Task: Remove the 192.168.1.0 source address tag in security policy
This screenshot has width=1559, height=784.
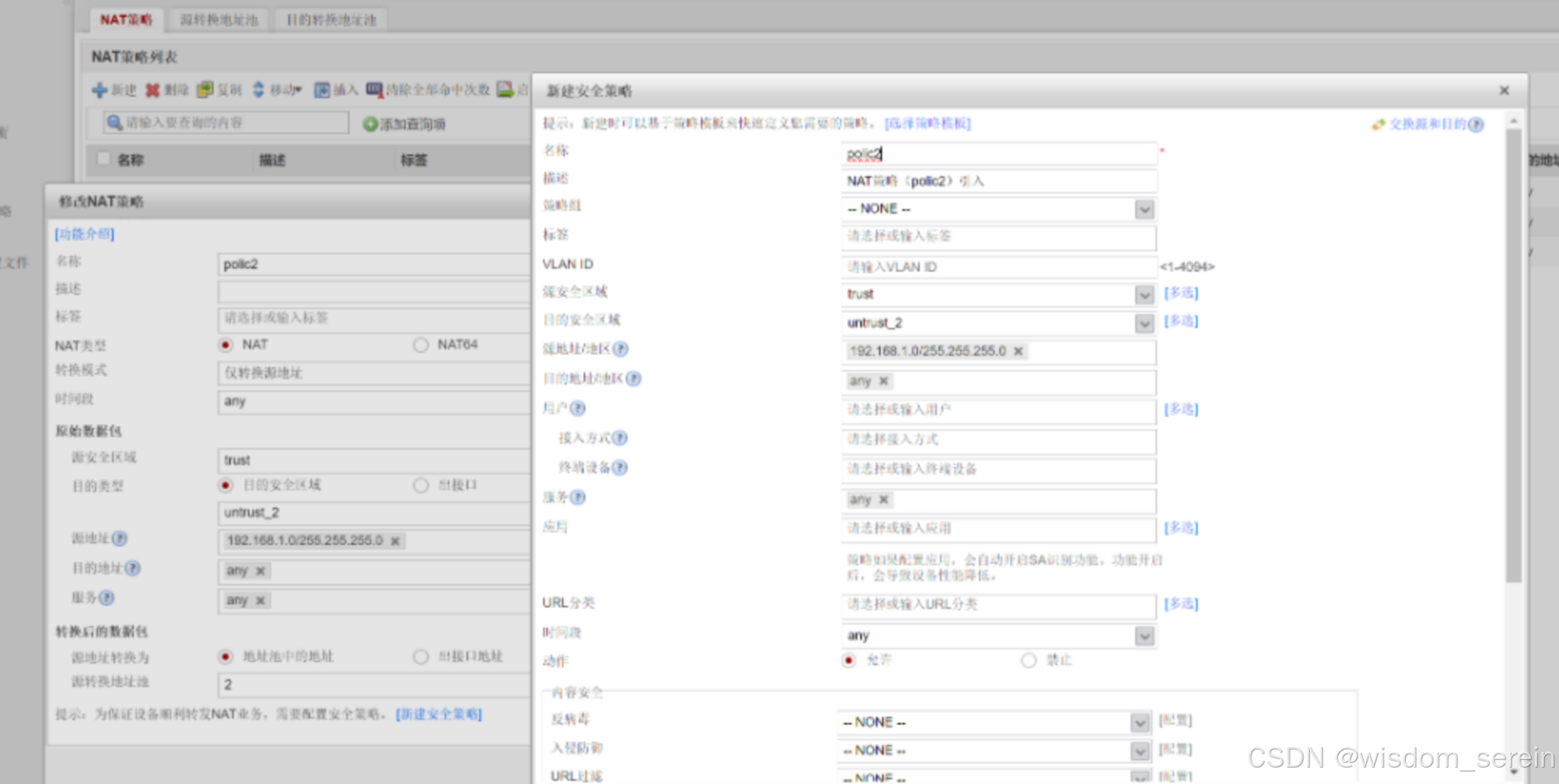Action: [1019, 351]
